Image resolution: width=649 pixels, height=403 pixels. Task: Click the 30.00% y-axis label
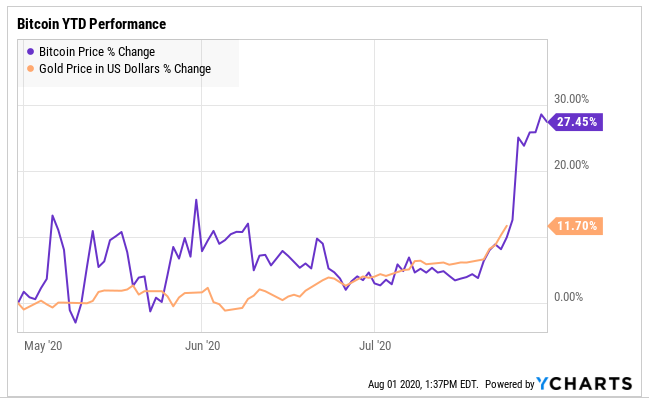(x=572, y=98)
